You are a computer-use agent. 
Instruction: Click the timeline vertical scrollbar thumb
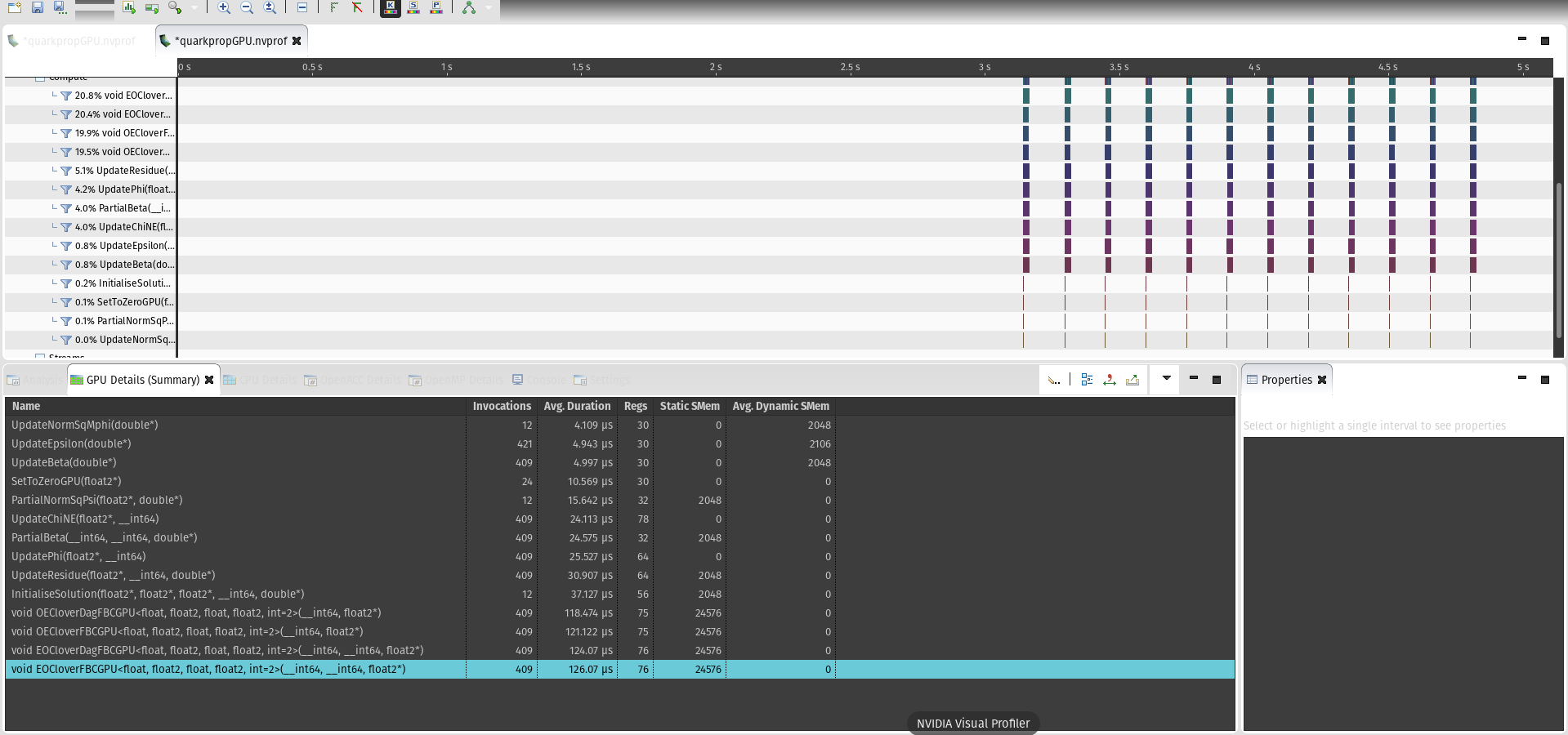pyautogui.click(x=1558, y=260)
